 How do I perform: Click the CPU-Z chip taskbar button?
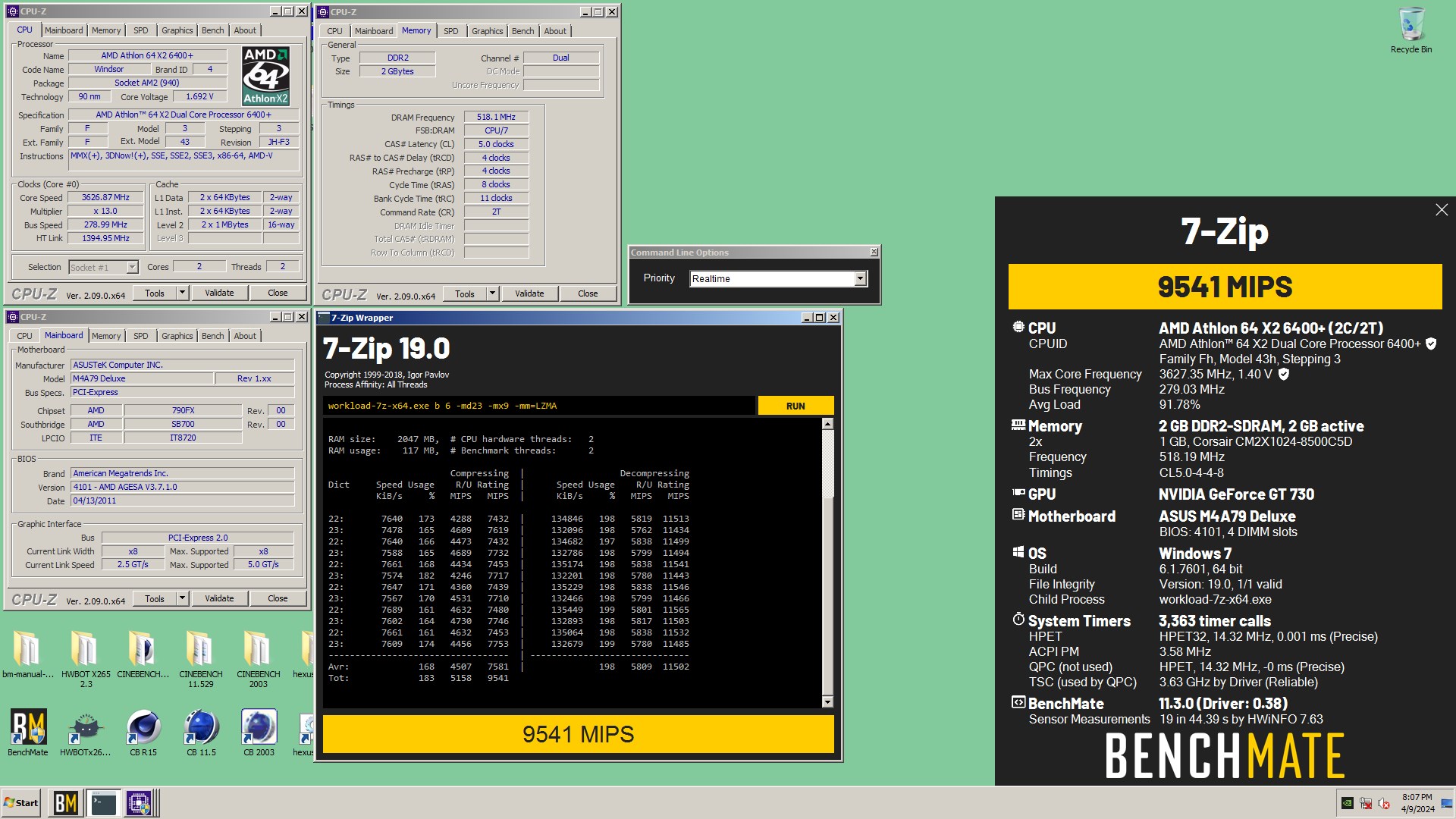pyautogui.click(x=140, y=803)
